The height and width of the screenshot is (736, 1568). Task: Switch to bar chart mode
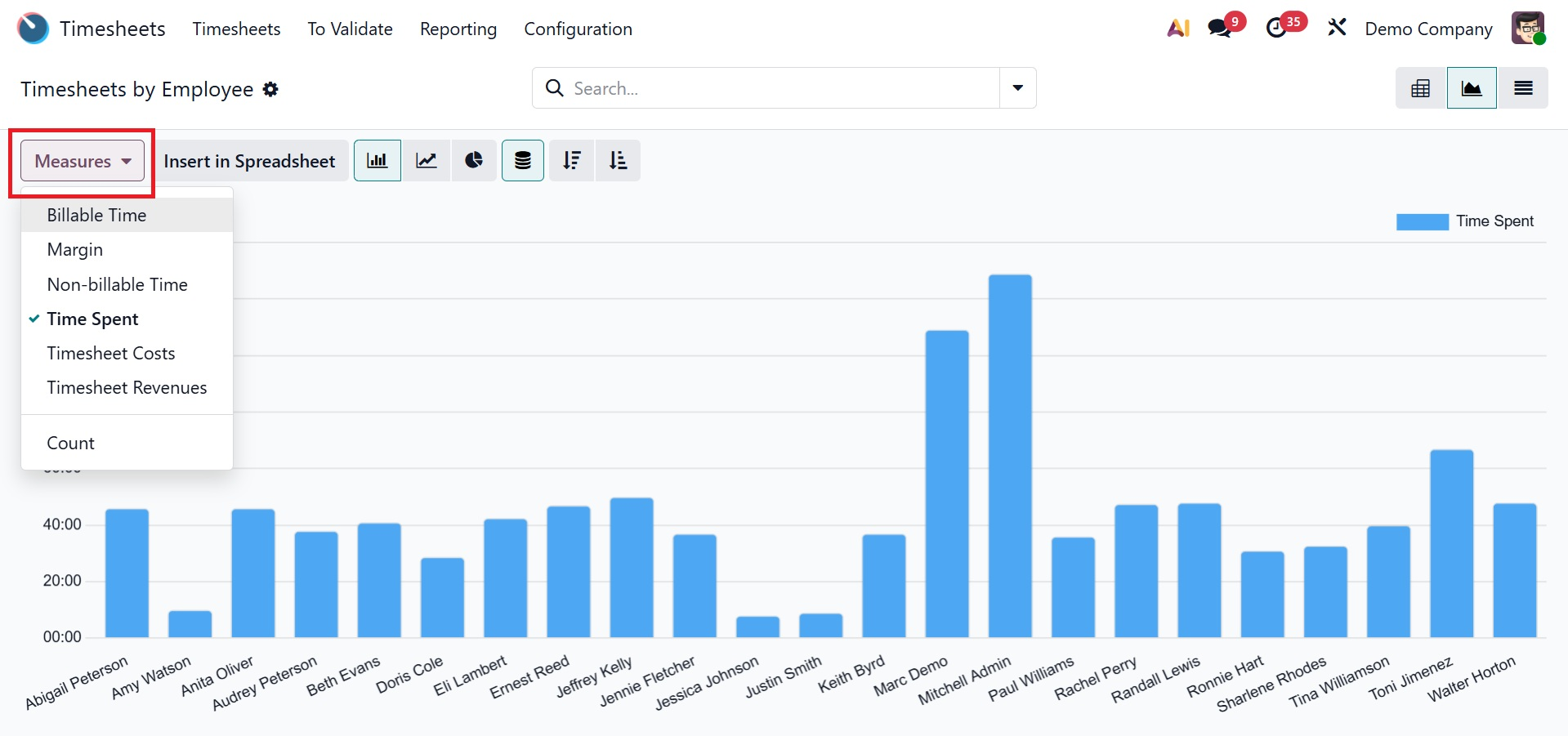tap(377, 161)
